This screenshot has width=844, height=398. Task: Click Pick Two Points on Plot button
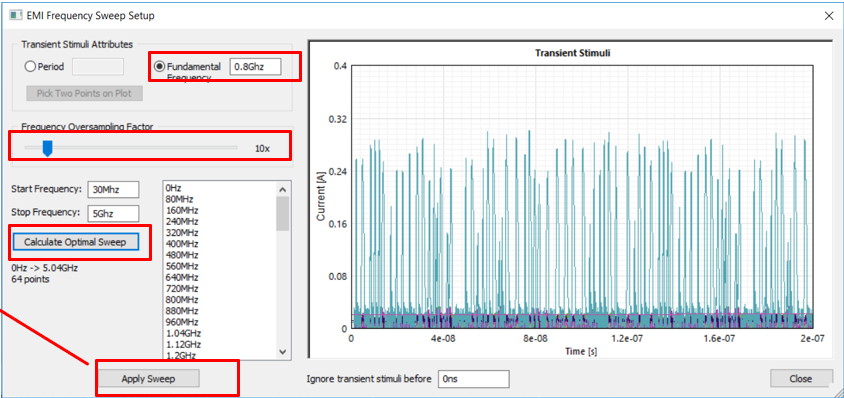tap(85, 93)
